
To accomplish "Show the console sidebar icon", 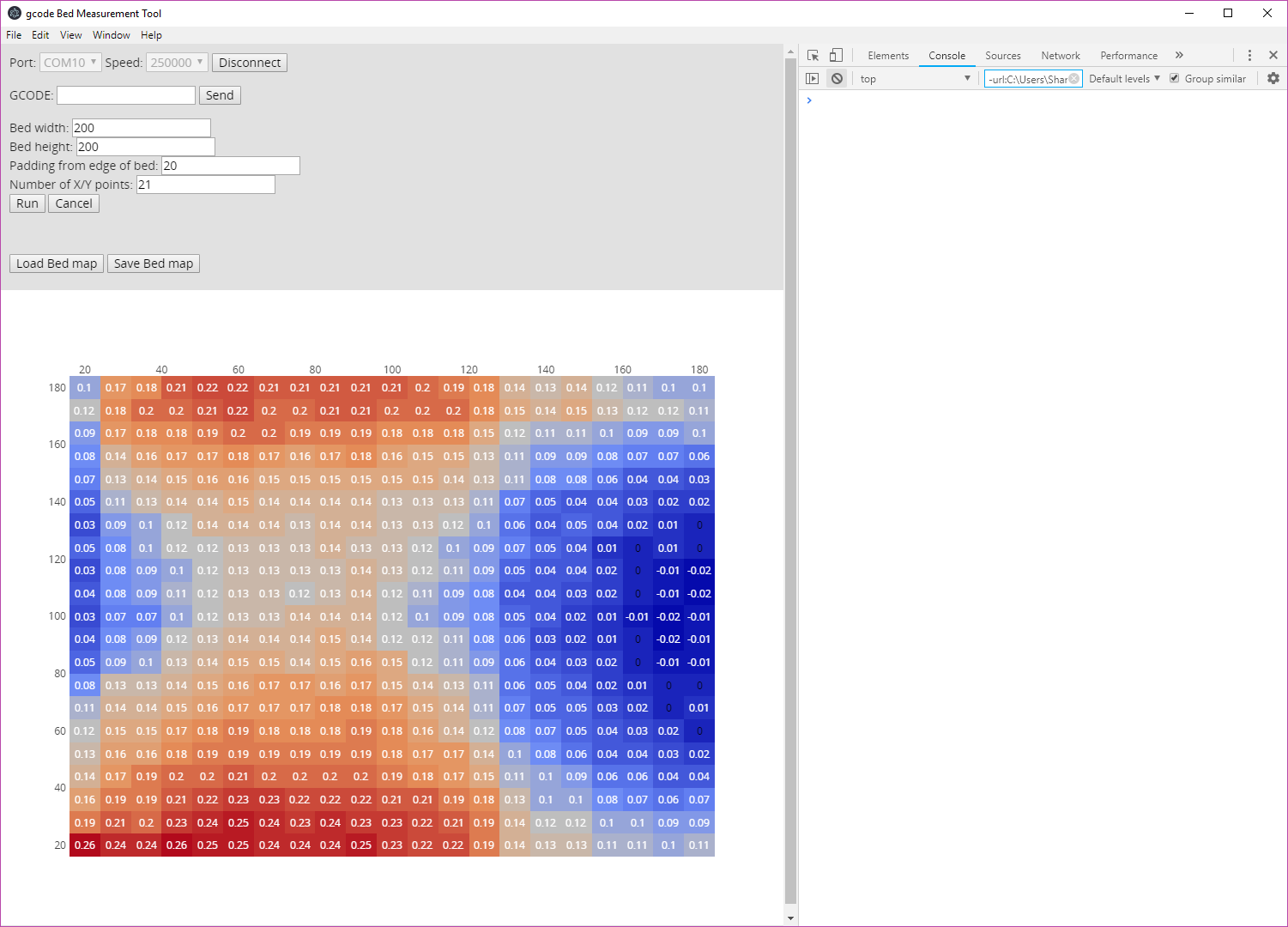I will 812,78.
